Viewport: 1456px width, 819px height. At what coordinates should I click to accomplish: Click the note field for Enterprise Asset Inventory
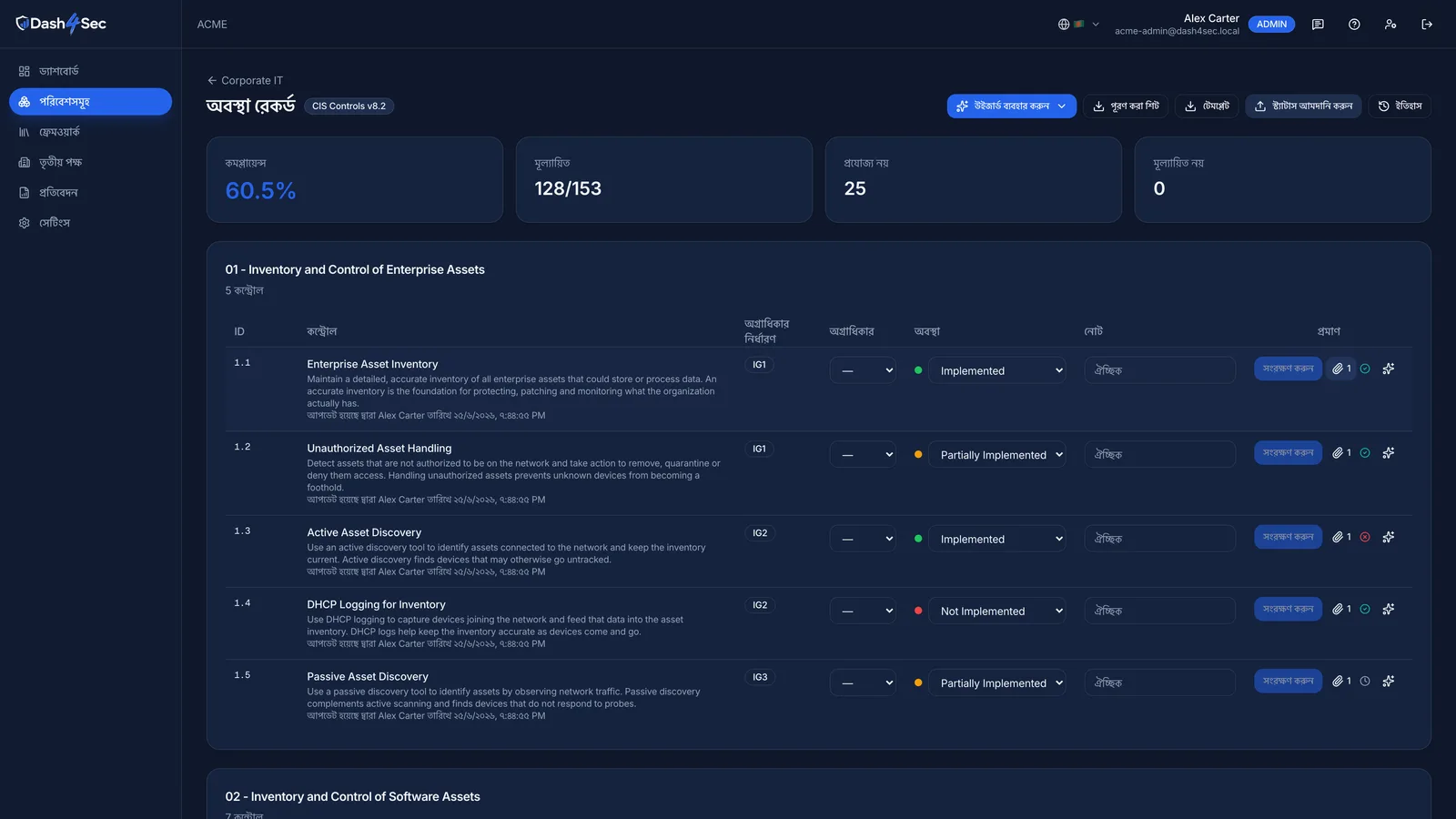[1159, 370]
